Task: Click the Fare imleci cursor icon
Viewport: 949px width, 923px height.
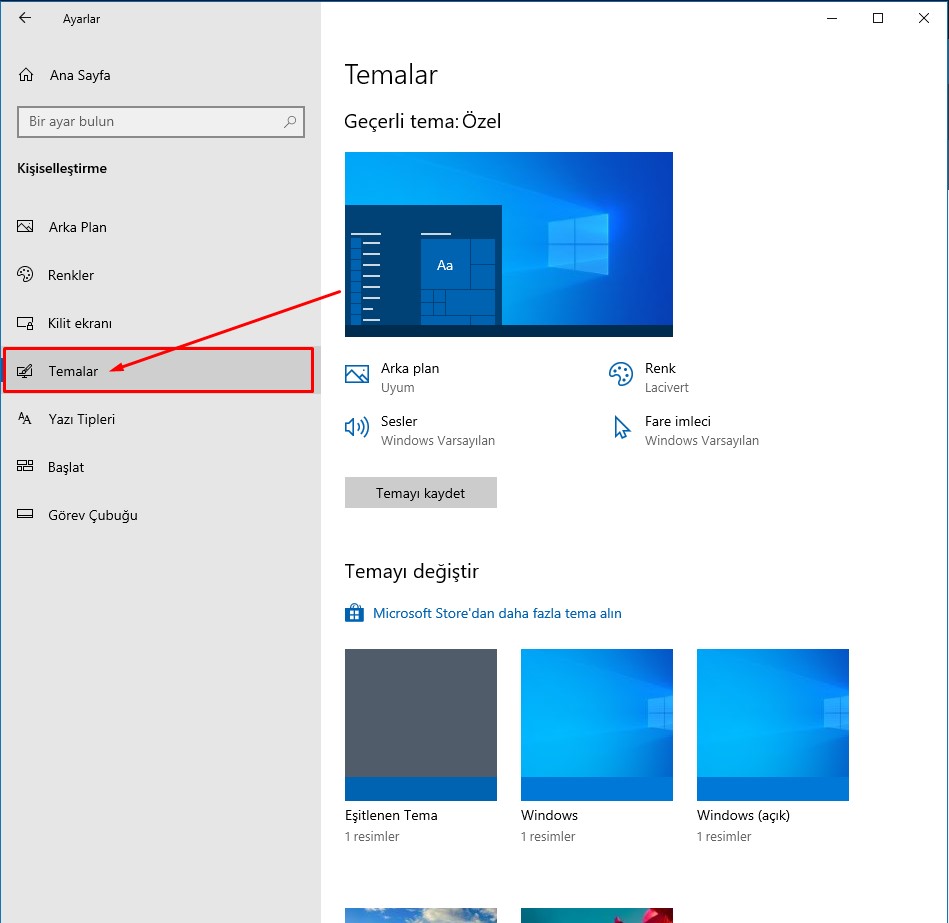Action: click(622, 427)
